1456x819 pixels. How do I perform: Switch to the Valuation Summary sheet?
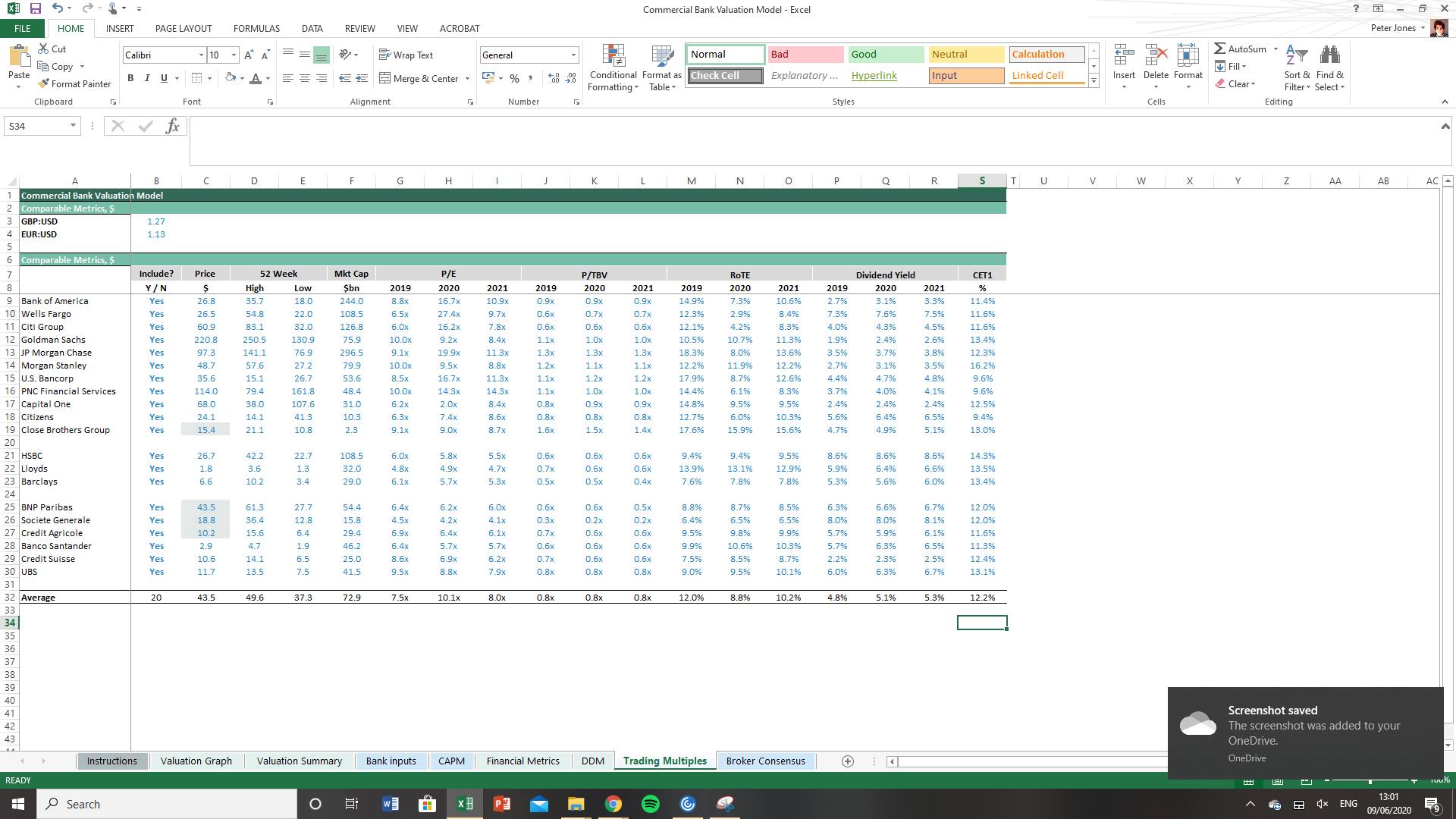300,761
